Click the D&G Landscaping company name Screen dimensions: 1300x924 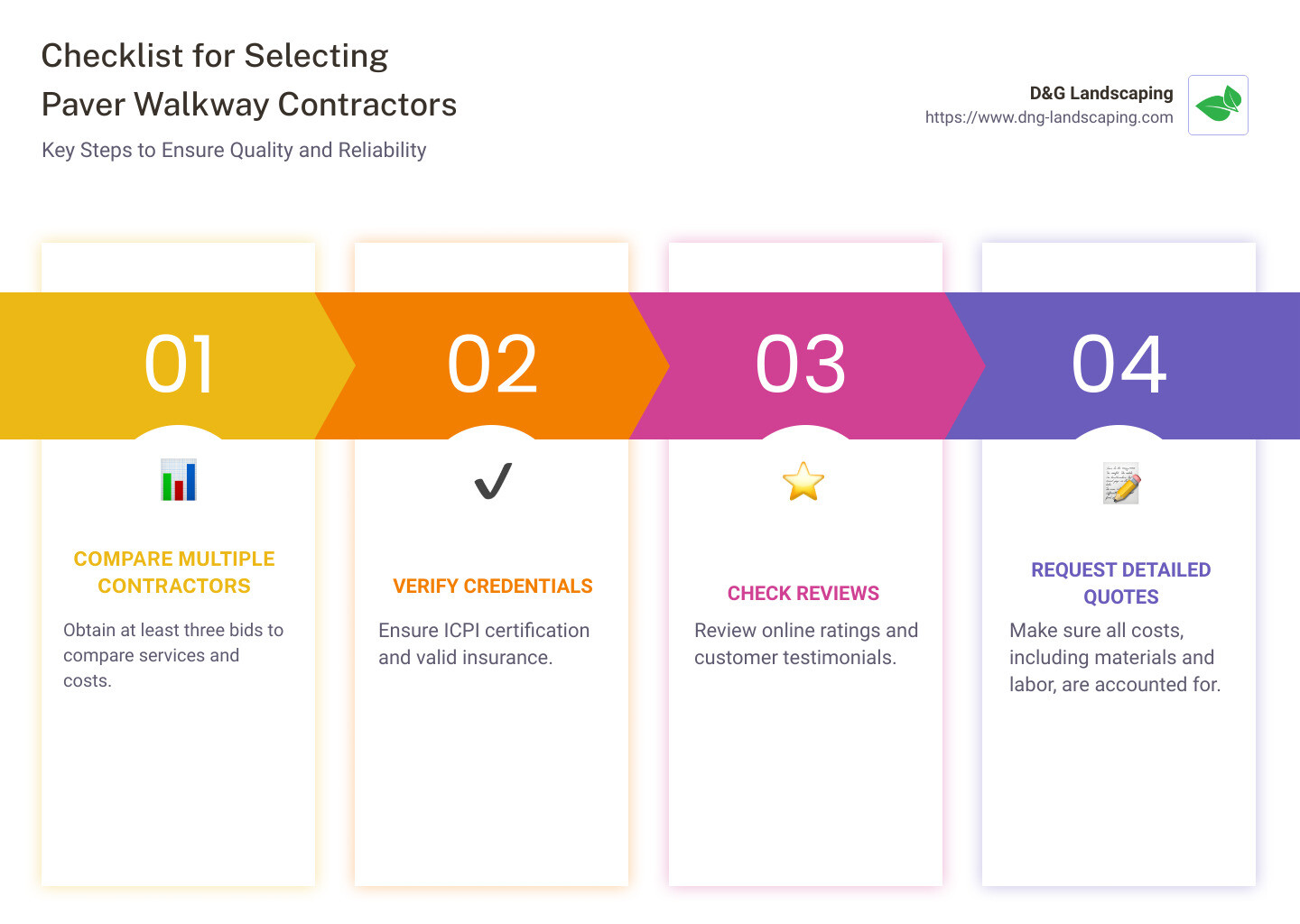click(1100, 93)
